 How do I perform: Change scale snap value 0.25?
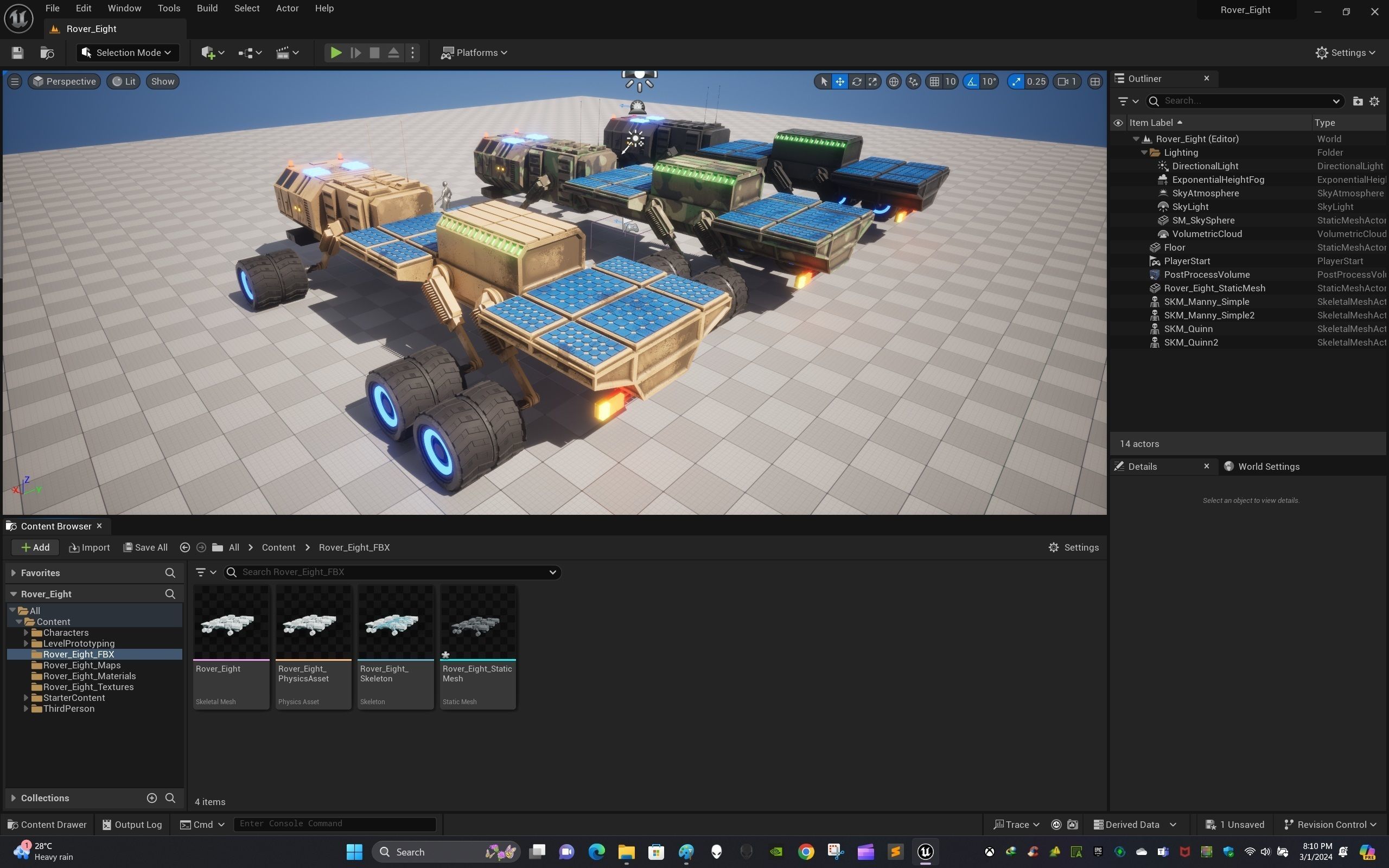pos(1036,81)
